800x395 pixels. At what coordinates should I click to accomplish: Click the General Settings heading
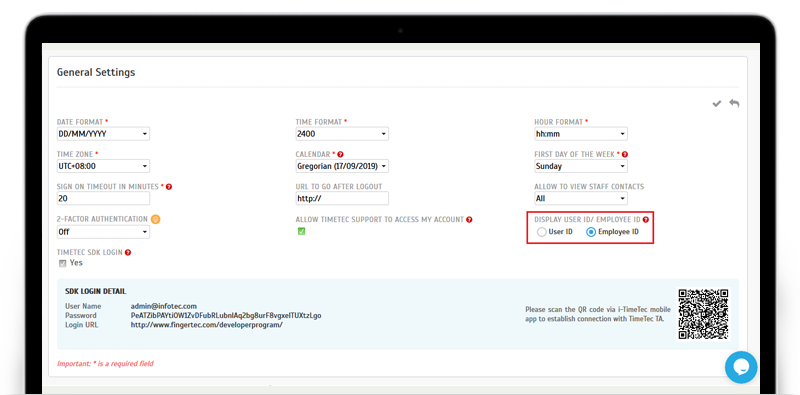pos(96,72)
